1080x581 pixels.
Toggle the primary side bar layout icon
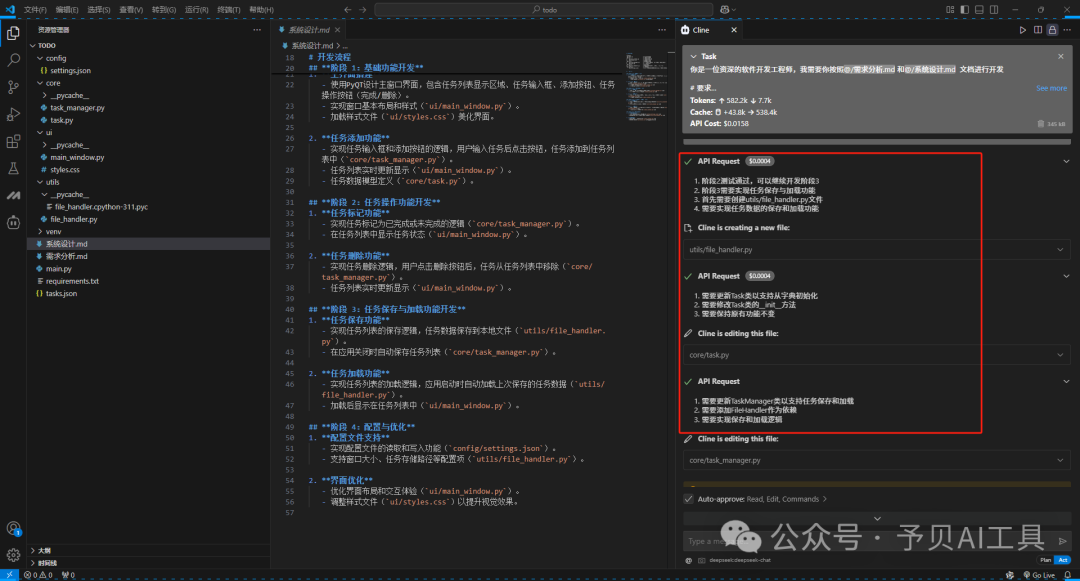click(964, 10)
